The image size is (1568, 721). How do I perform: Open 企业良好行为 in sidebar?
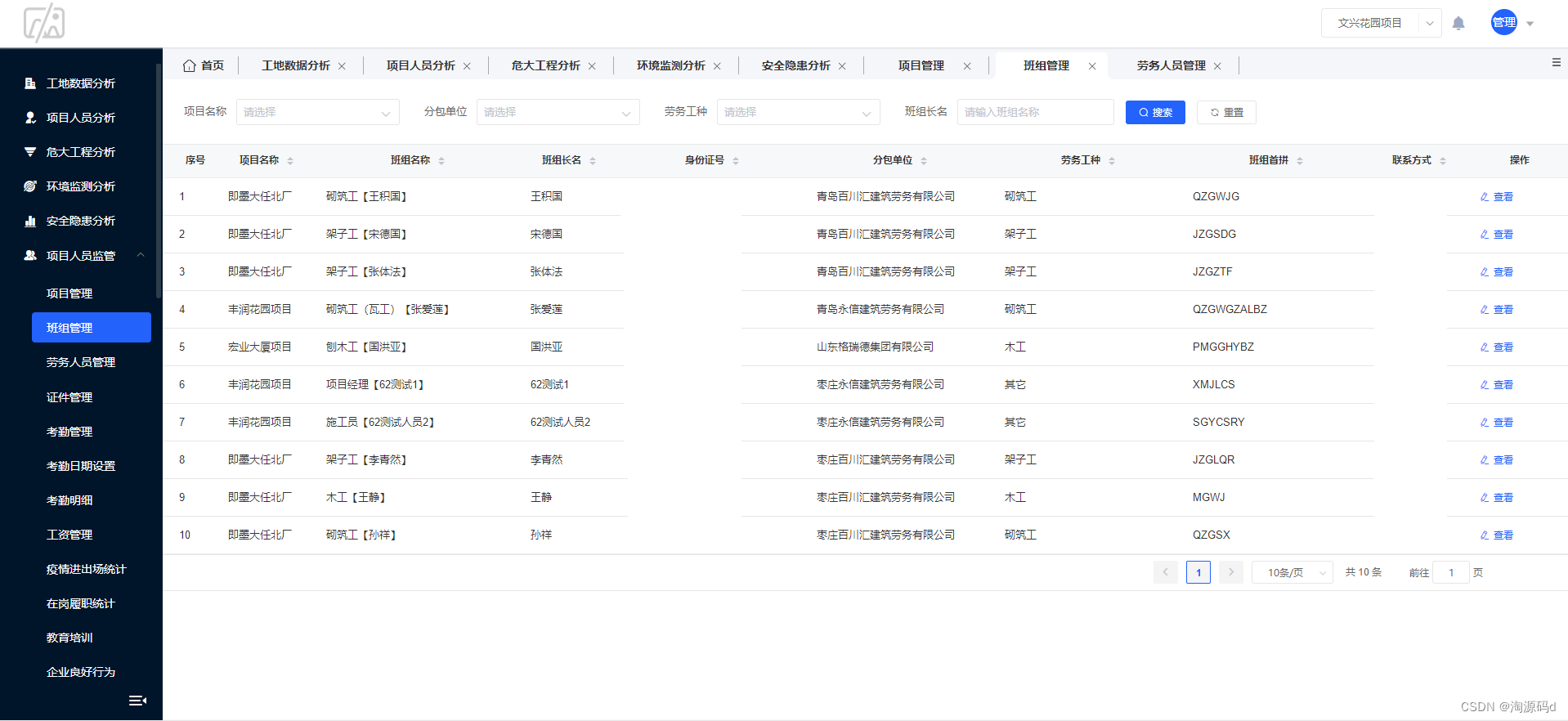tap(81, 672)
